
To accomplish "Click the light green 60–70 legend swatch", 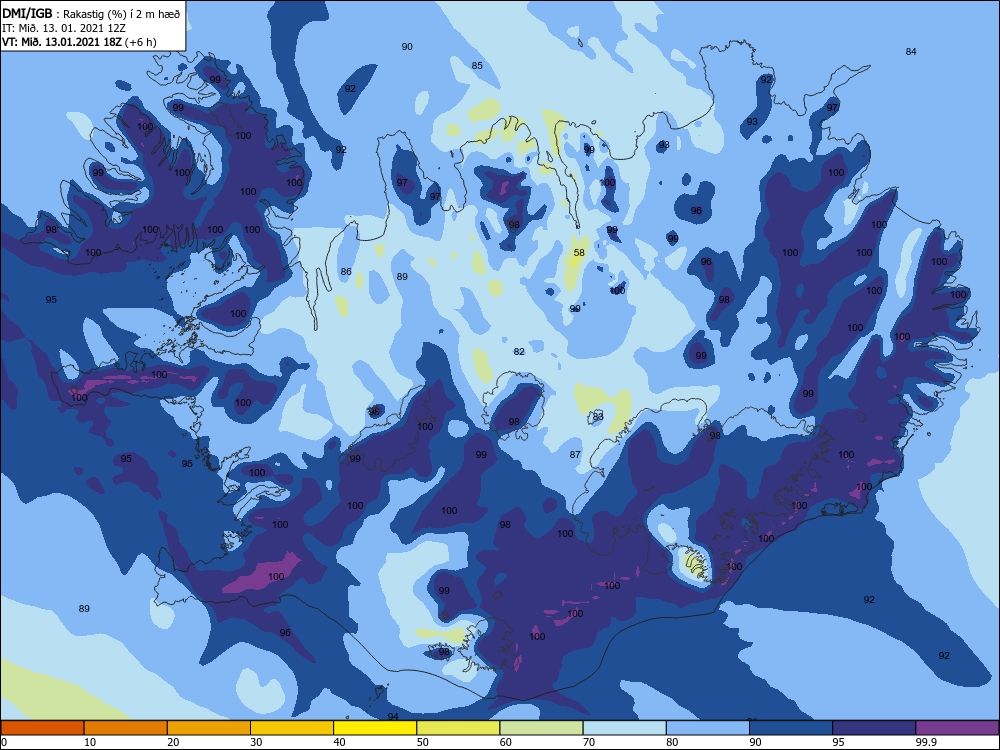I will (x=541, y=728).
